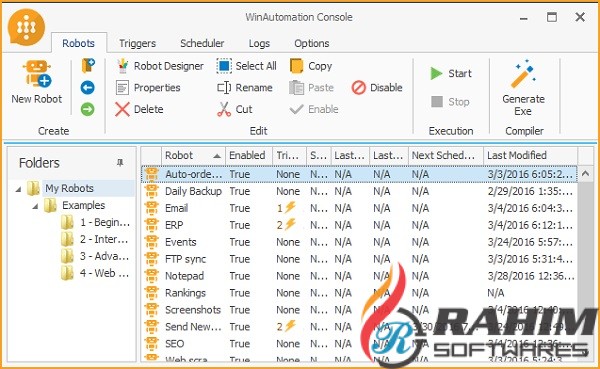Select the Auto-orde... robot row
Viewport: 600px width, 369px height.
tap(359, 174)
